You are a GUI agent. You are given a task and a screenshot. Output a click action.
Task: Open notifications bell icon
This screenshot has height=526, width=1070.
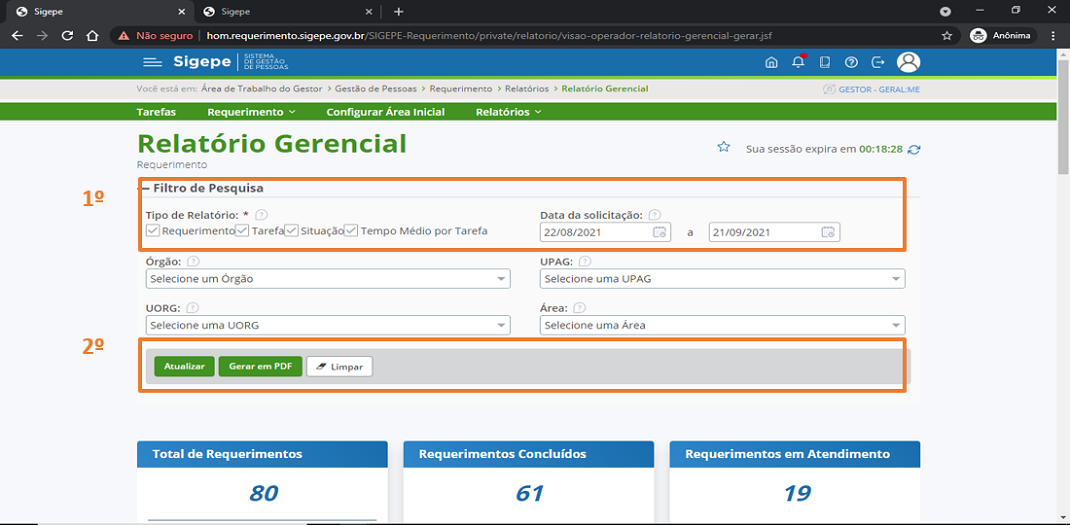pos(798,62)
